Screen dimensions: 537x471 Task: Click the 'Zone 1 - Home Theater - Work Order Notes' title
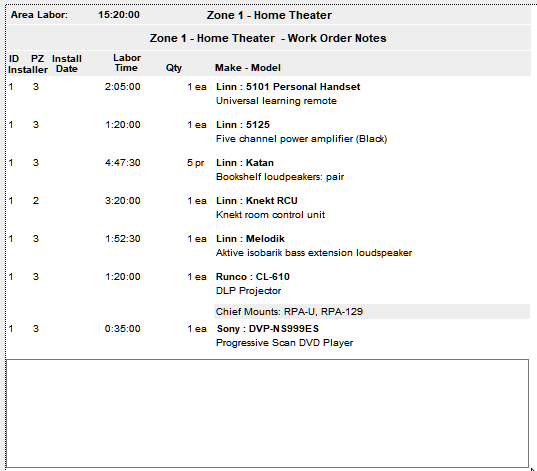pos(268,38)
